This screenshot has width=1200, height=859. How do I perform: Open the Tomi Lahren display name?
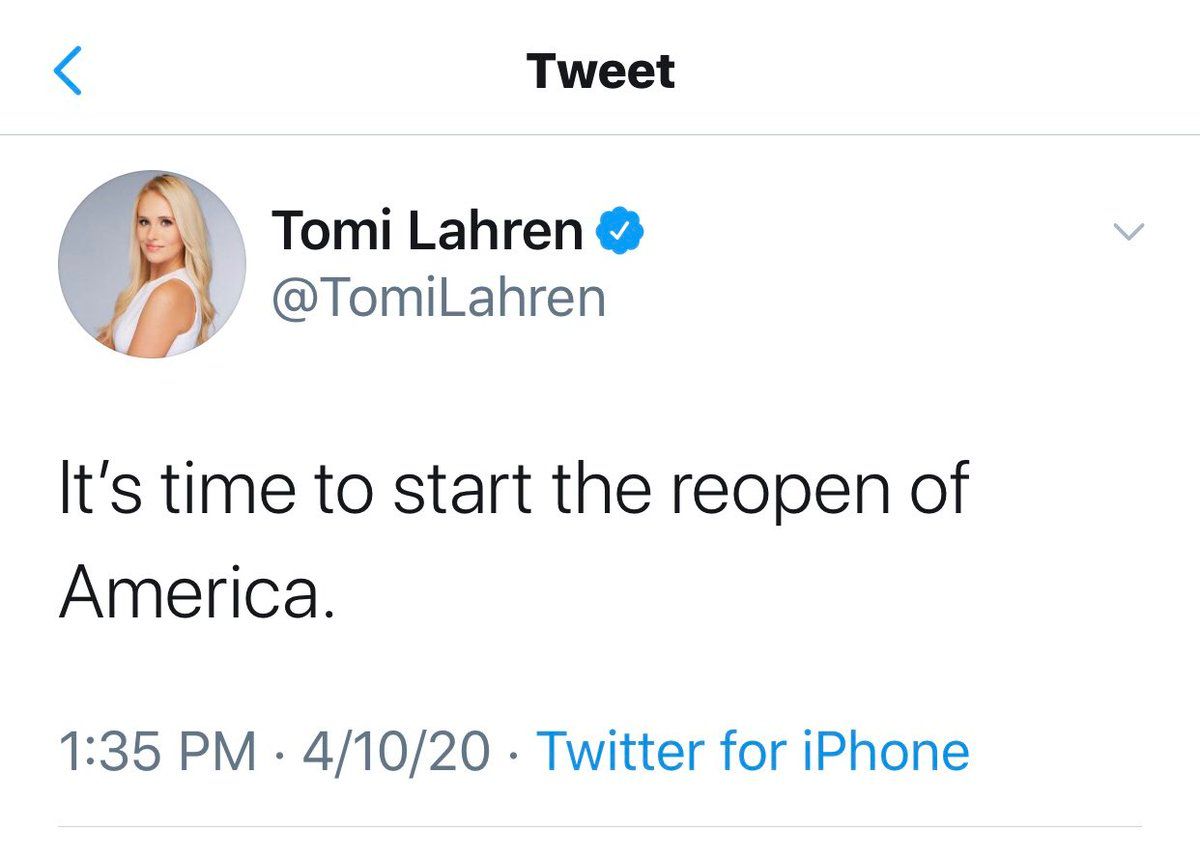point(428,232)
